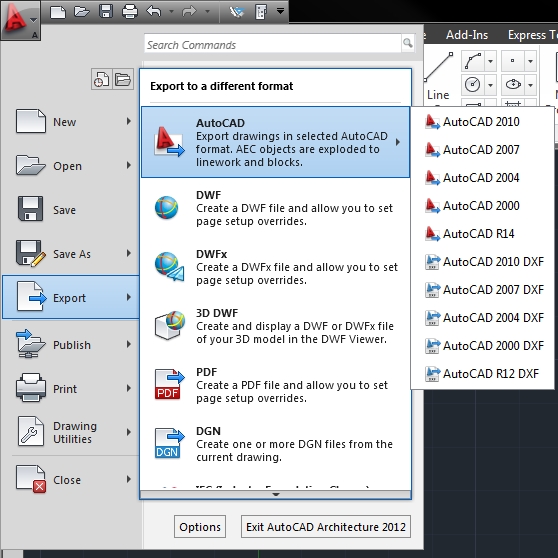This screenshot has height=558, width=558.
Task: Click the Options button
Action: tap(200, 526)
